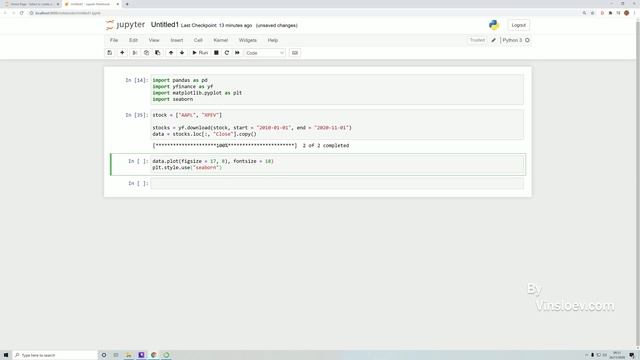The width and height of the screenshot is (640, 360).
Task: Cut selected cells with scissors icon
Action: 135,53
